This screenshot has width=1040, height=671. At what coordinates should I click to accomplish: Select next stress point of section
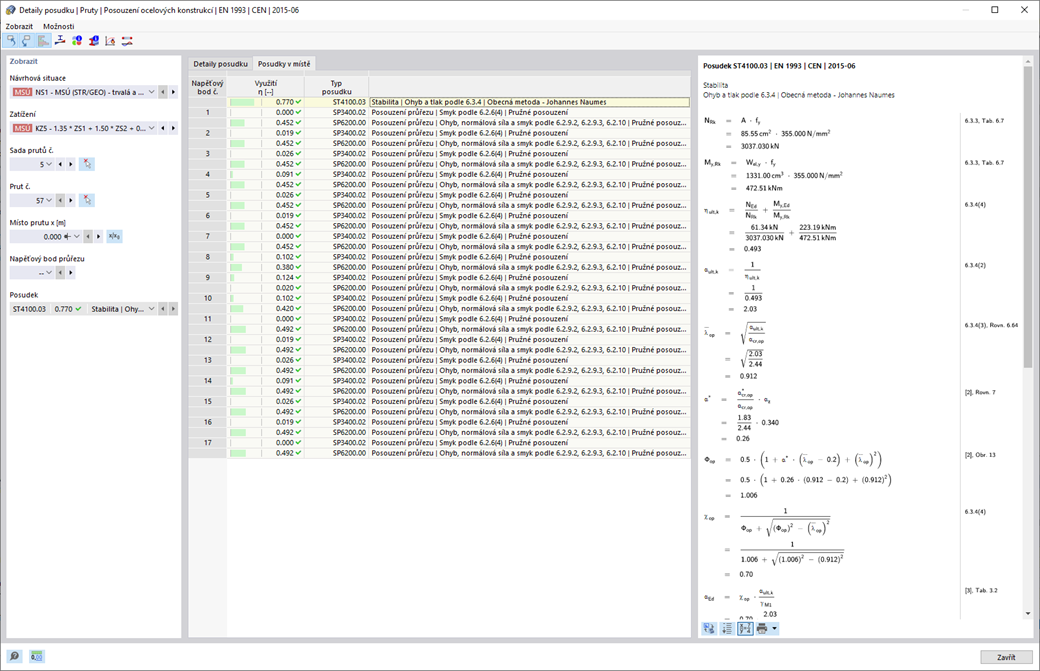pos(71,273)
